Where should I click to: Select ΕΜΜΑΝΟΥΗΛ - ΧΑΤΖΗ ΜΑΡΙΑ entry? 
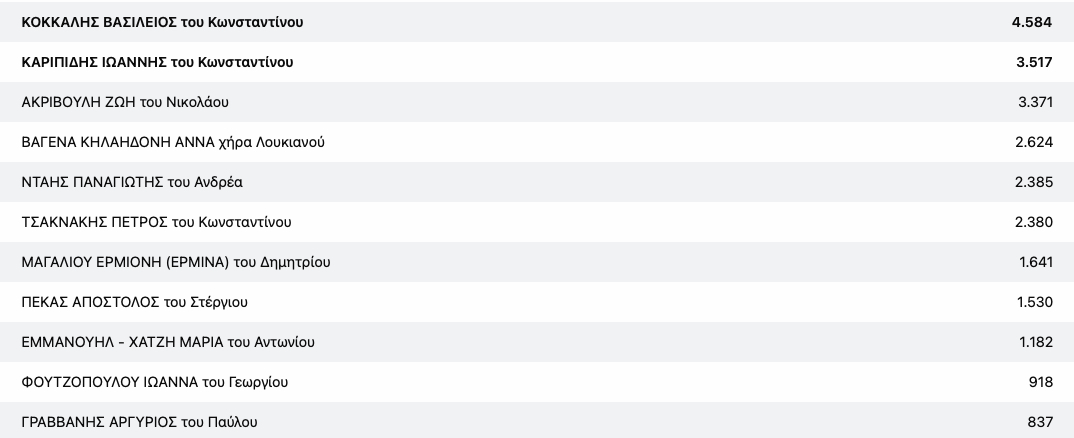coord(168,342)
